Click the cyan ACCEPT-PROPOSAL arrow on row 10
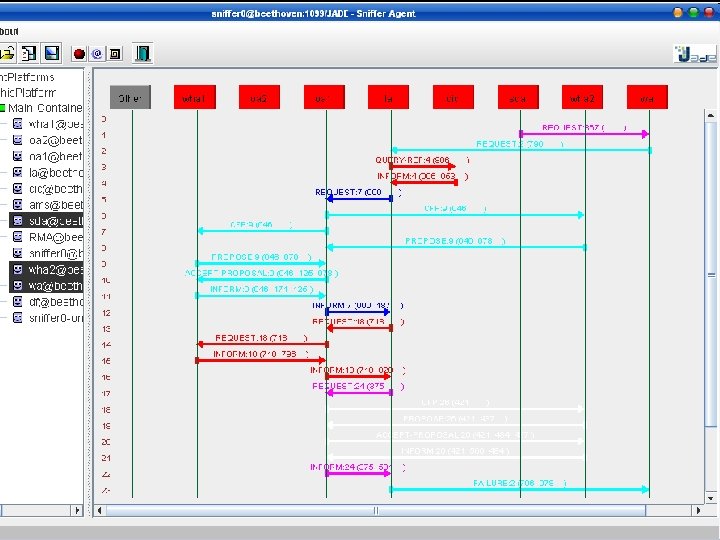Viewport: 720px width, 540px height. (x=263, y=279)
